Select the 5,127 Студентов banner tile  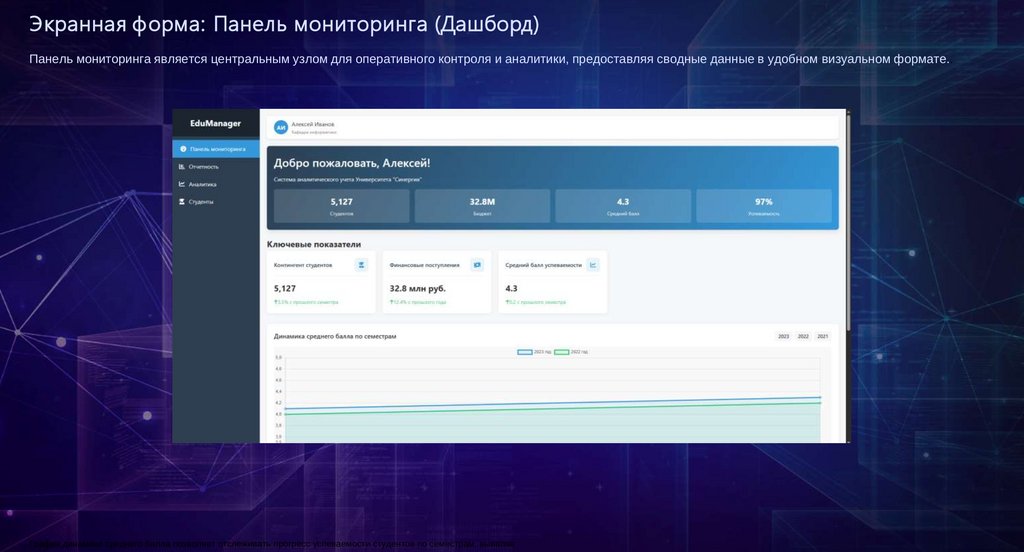pyautogui.click(x=342, y=206)
